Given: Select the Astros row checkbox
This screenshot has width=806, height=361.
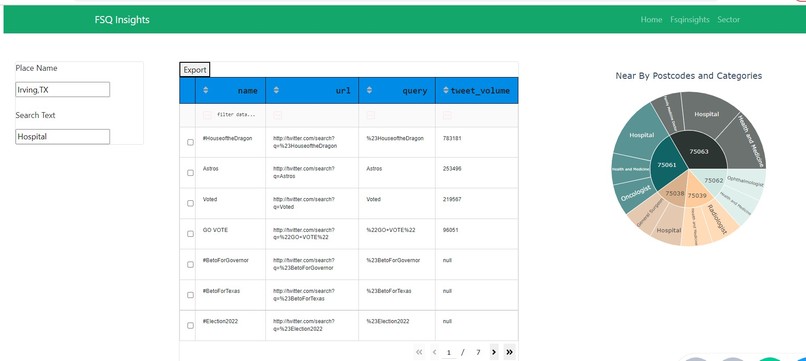Looking at the screenshot, I should pos(190,173).
